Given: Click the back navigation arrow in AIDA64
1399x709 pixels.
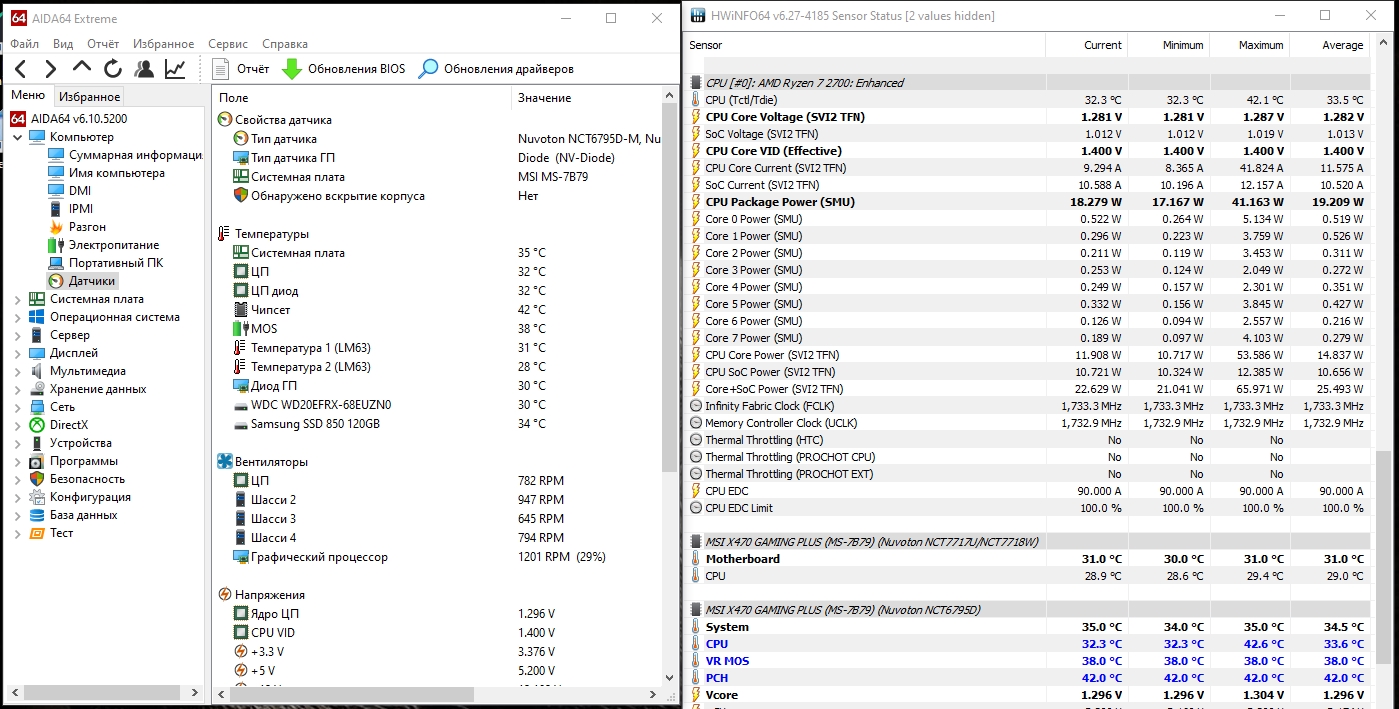Looking at the screenshot, I should click(21, 69).
